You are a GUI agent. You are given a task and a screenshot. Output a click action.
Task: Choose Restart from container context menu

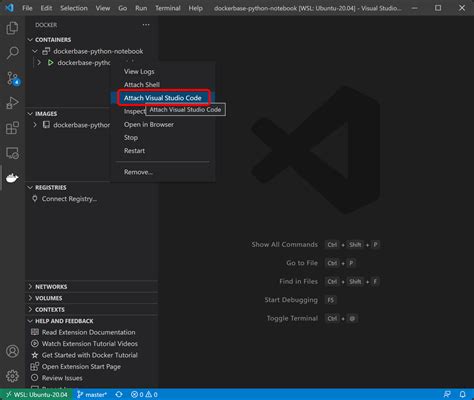pyautogui.click(x=163, y=151)
